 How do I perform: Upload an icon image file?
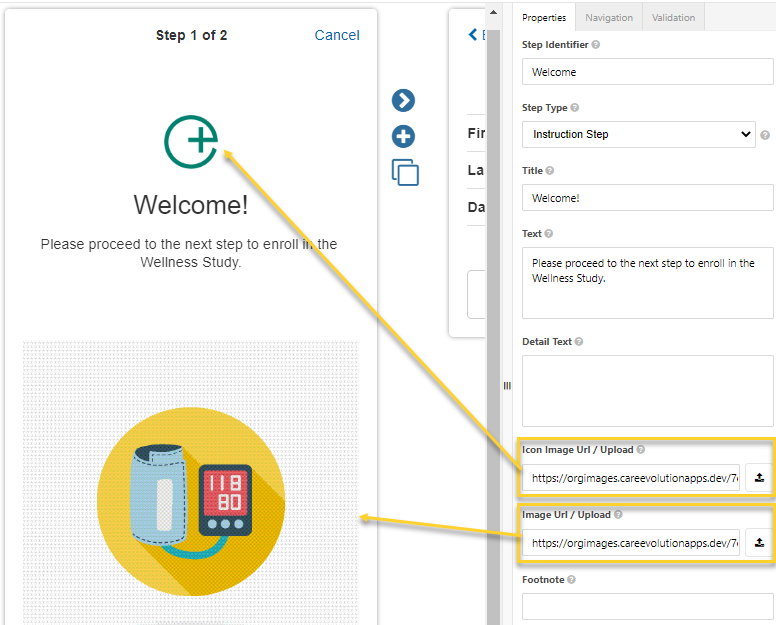759,478
